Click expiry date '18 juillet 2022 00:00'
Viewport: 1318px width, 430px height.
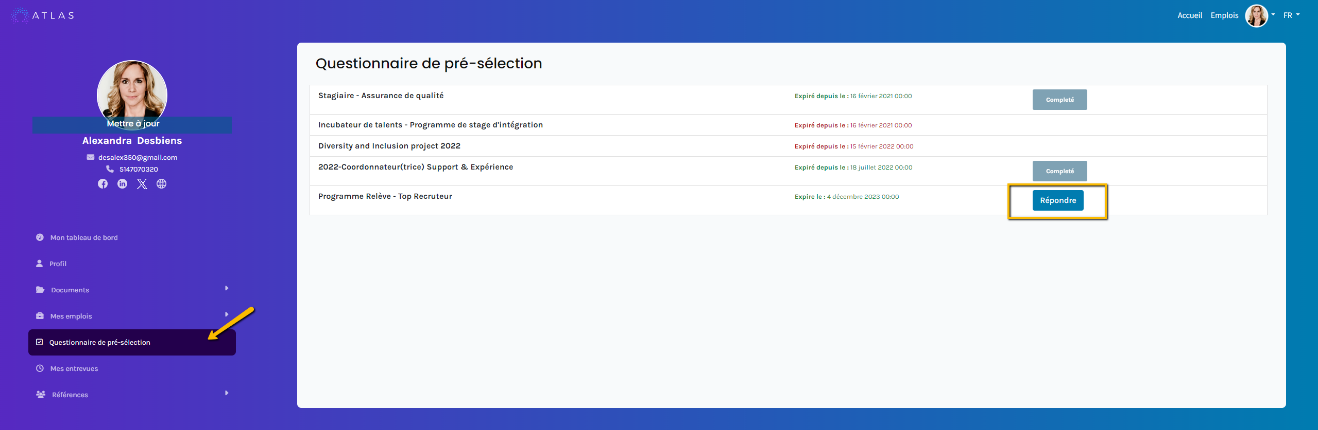pyautogui.click(x=880, y=167)
